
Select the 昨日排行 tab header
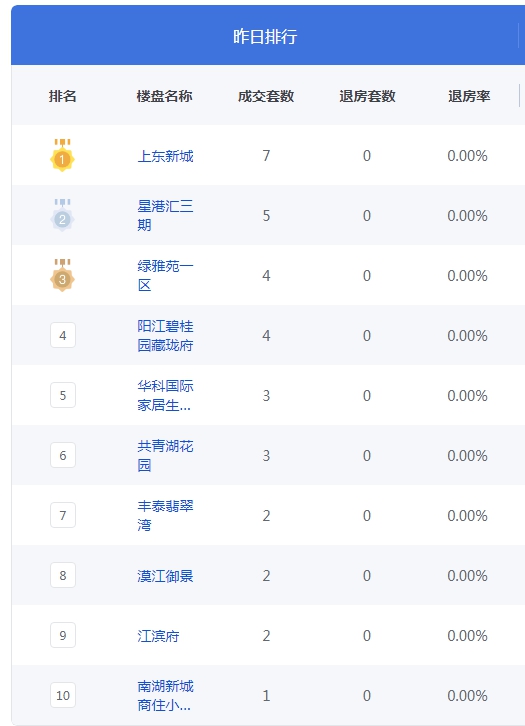pyautogui.click(x=265, y=36)
